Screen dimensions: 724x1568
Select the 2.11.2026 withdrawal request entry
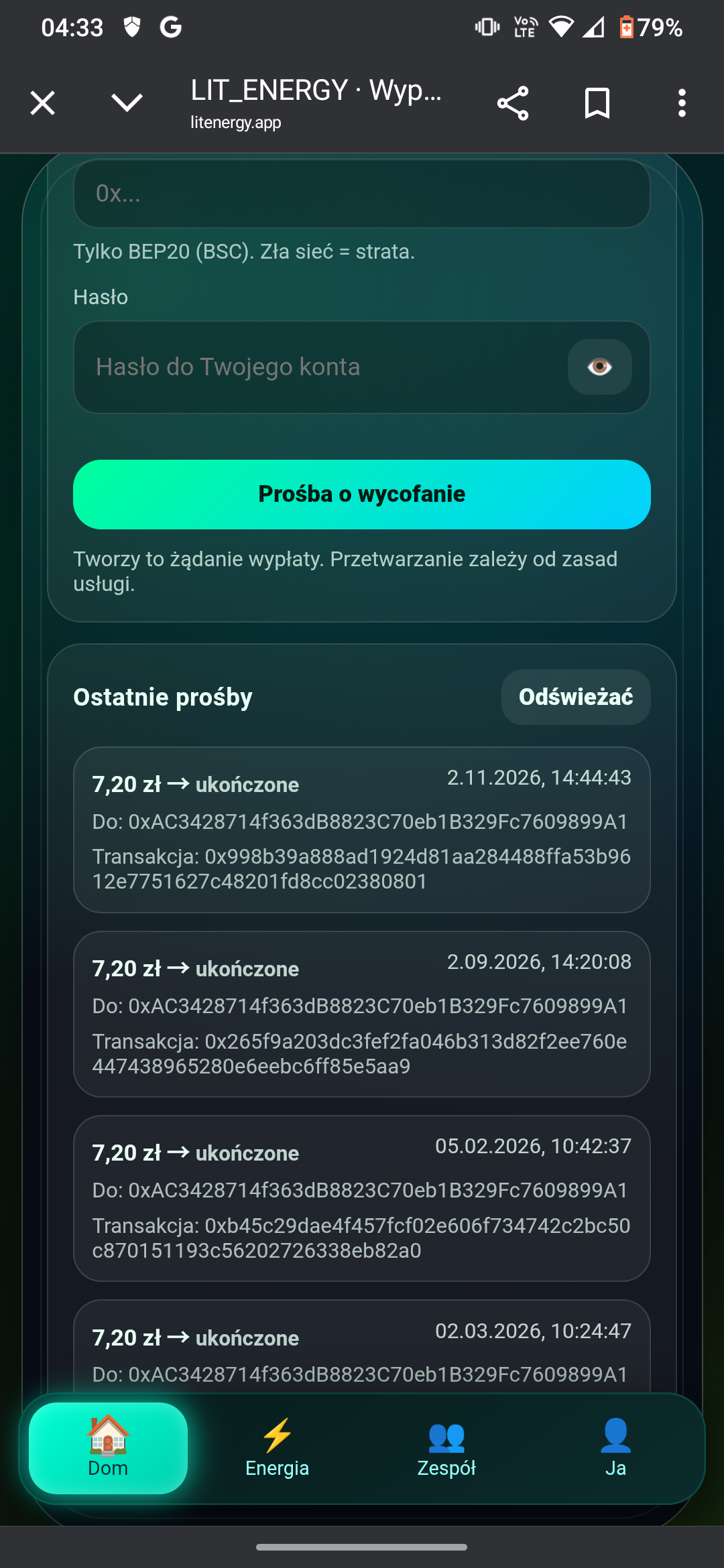[x=362, y=830]
